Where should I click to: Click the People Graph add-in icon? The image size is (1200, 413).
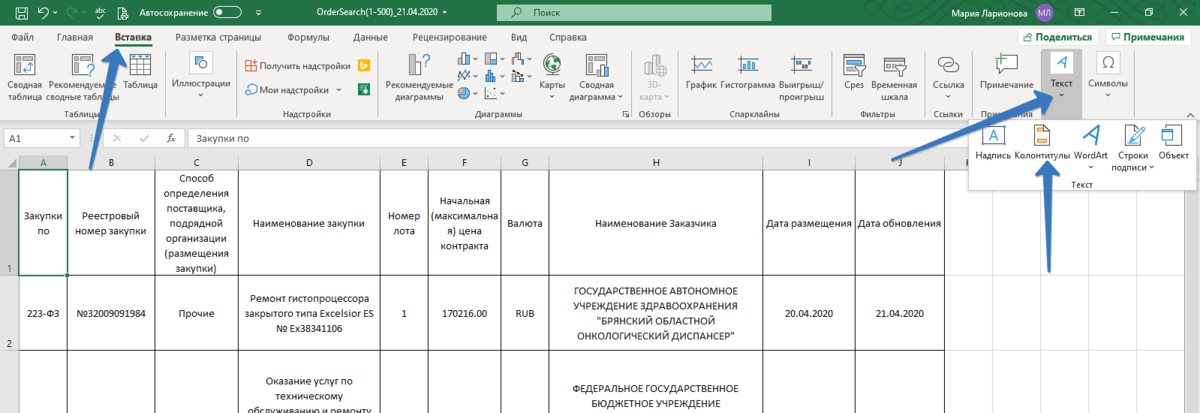[365, 90]
